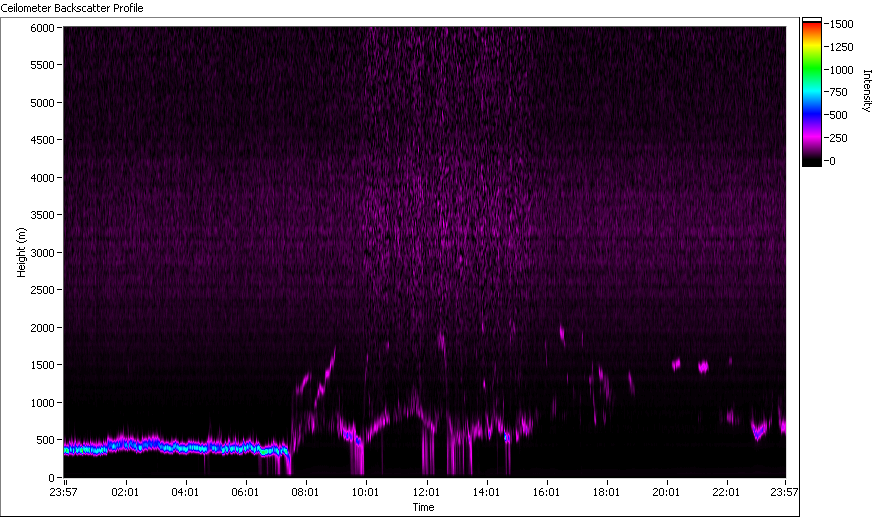Click the Intensity legend label
The image size is (876, 517).
click(x=867, y=91)
